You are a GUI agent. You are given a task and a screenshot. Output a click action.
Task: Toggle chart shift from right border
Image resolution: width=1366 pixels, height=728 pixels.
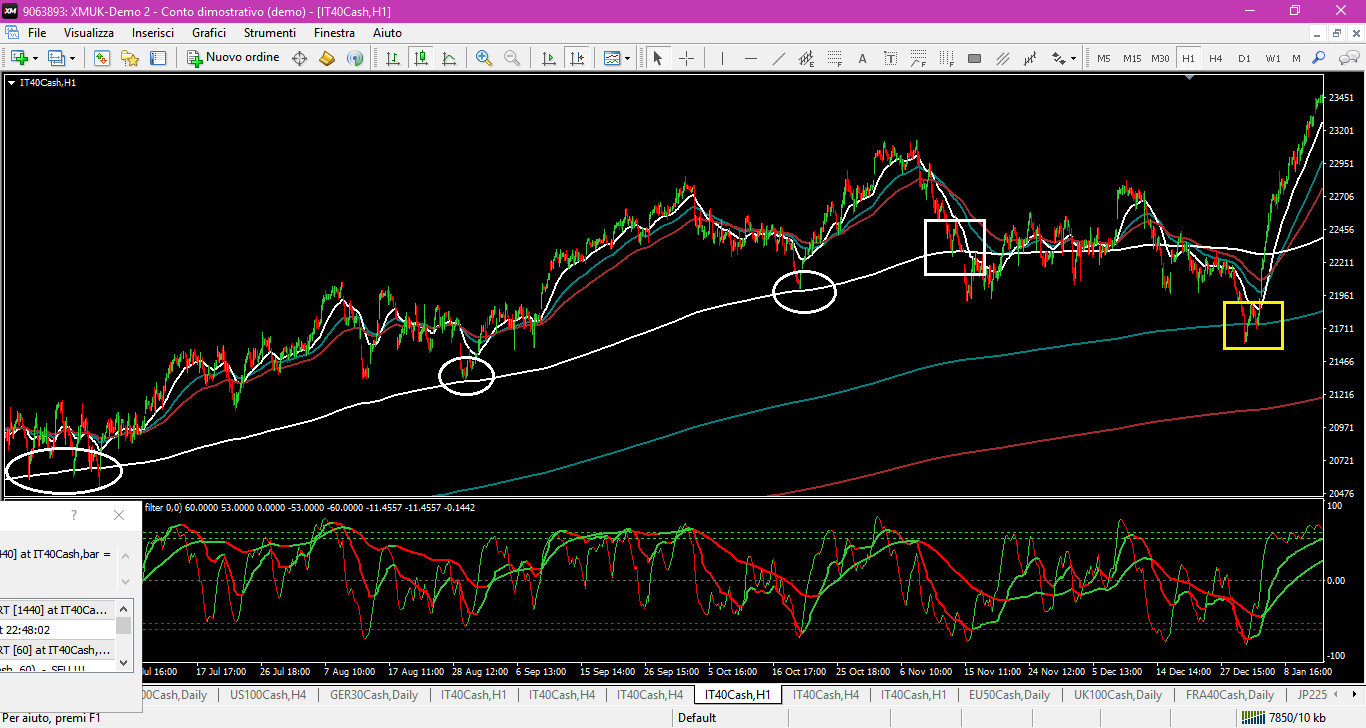click(576, 58)
